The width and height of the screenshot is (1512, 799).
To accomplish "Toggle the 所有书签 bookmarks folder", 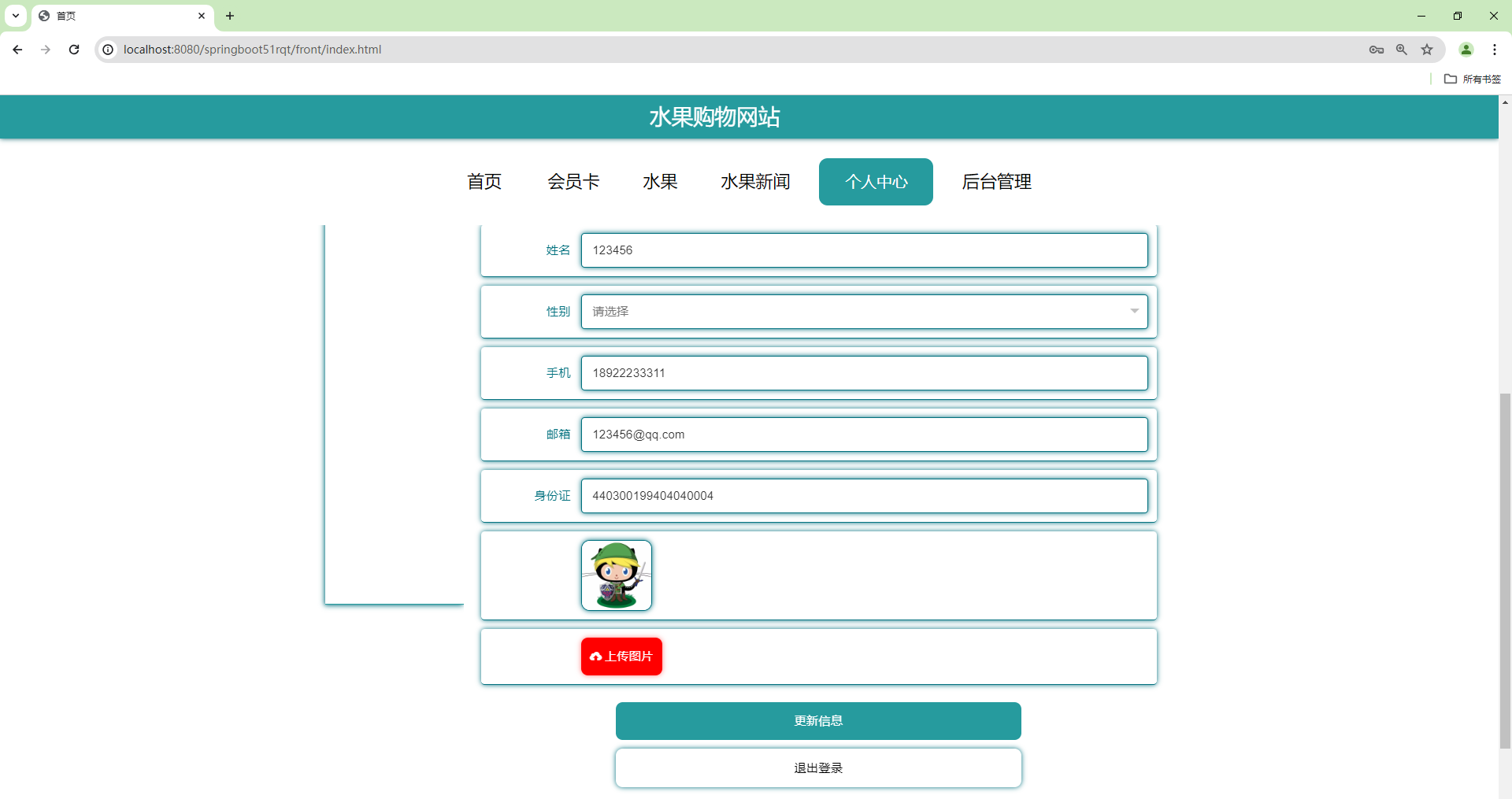I will 1472,79.
